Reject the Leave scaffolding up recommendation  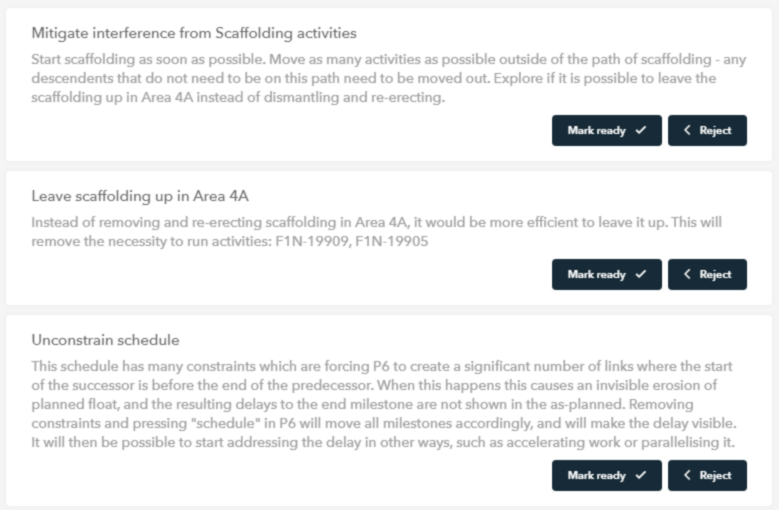tap(707, 275)
